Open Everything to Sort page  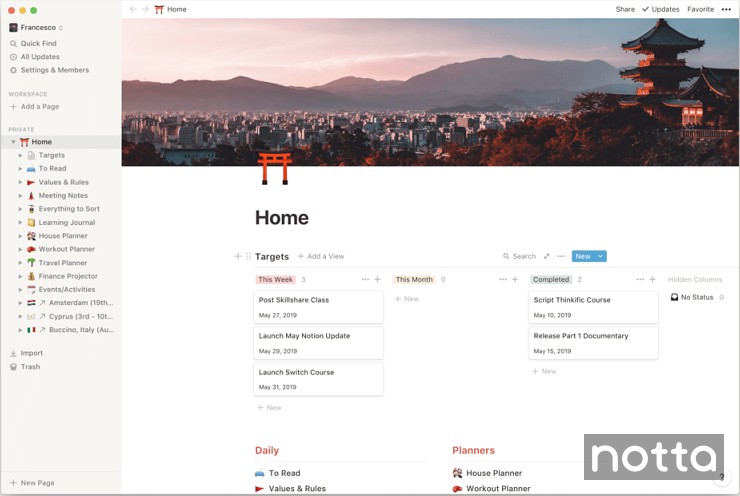(x=69, y=209)
